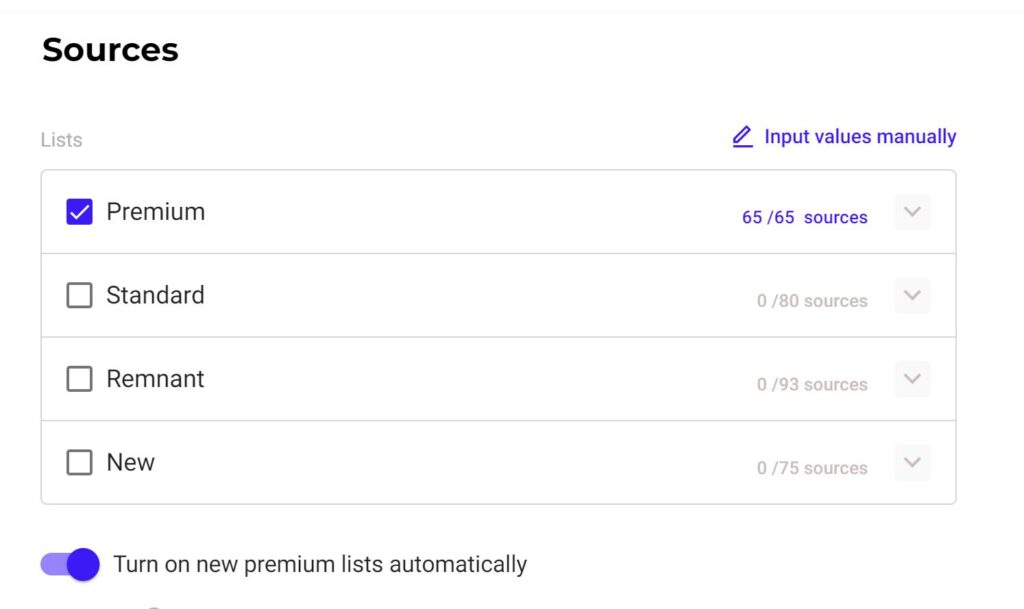Select the Remnant list label

pos(155,379)
